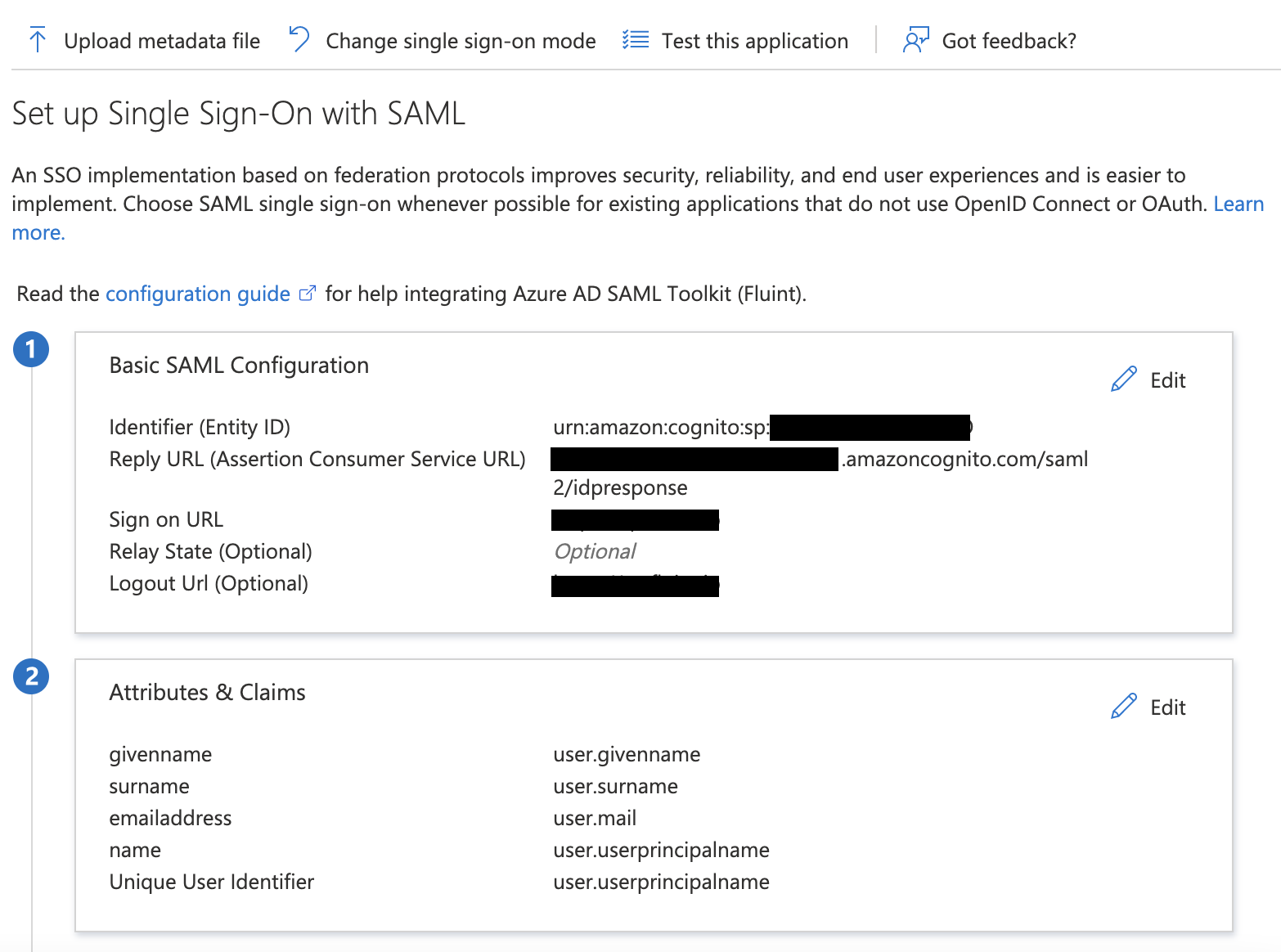This screenshot has height=952, width=1281.
Task: Edit Attributes & Claims section
Action: point(1167,707)
